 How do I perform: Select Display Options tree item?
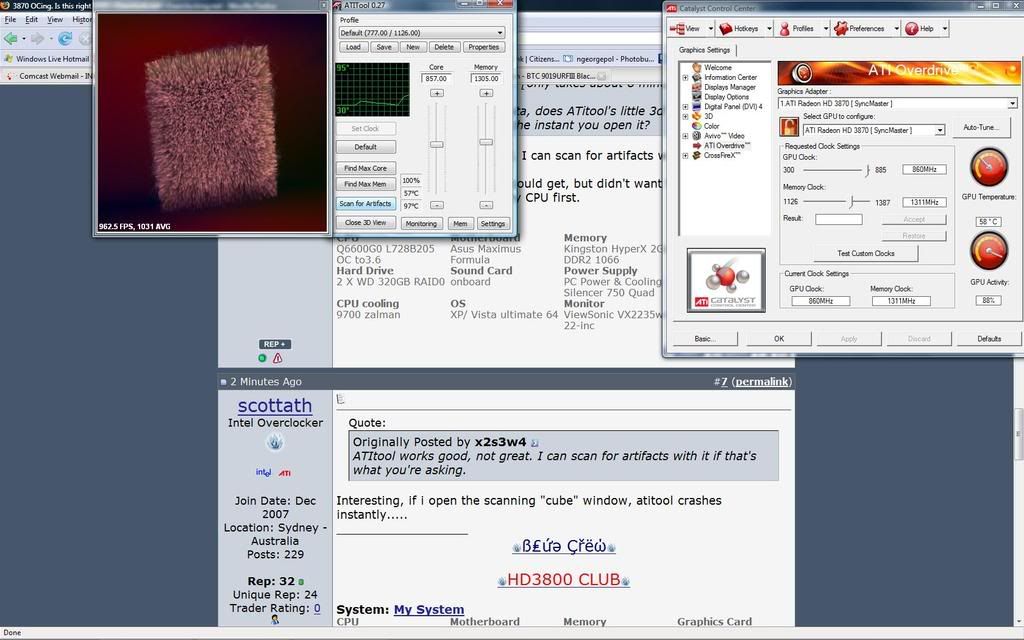(x=726, y=97)
